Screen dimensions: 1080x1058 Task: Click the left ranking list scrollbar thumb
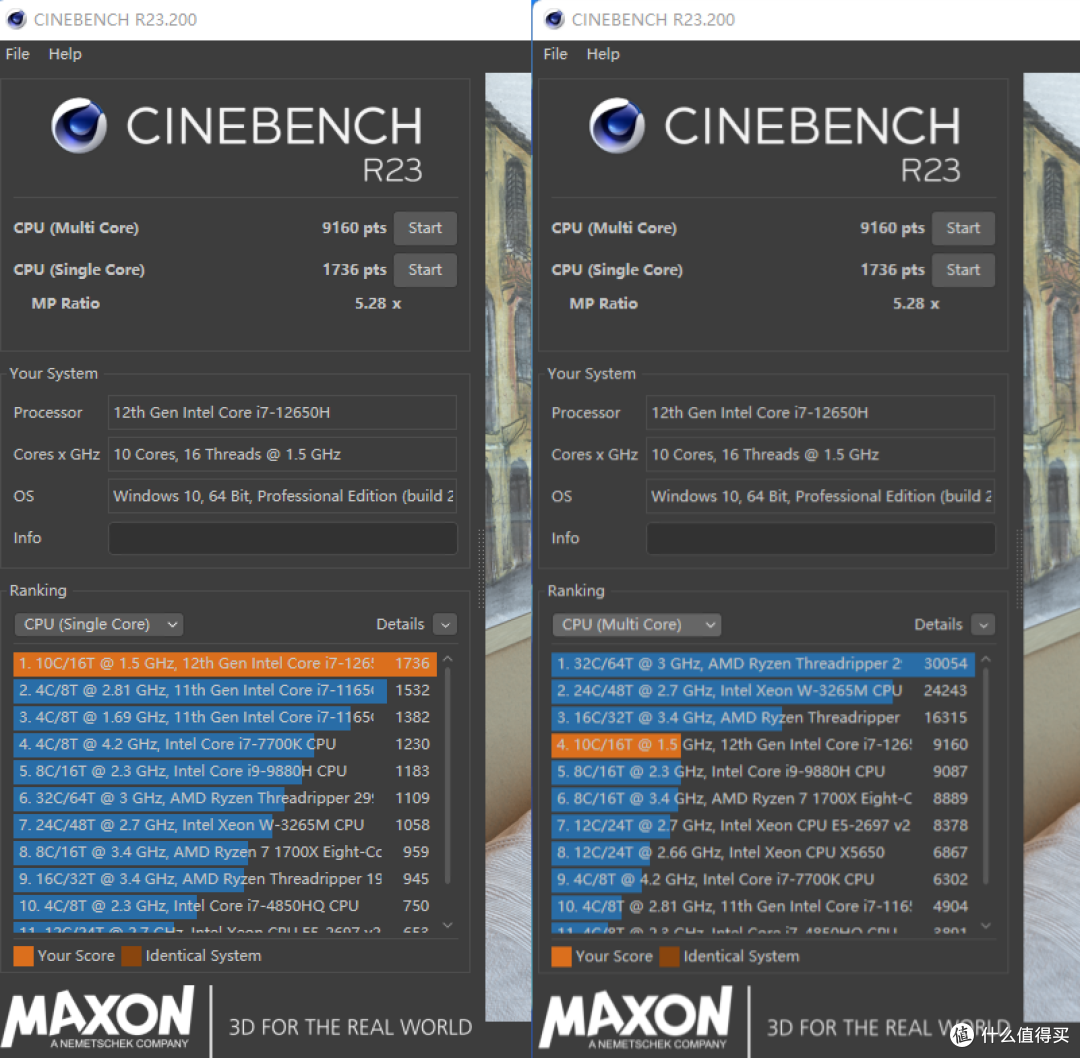pyautogui.click(x=448, y=775)
